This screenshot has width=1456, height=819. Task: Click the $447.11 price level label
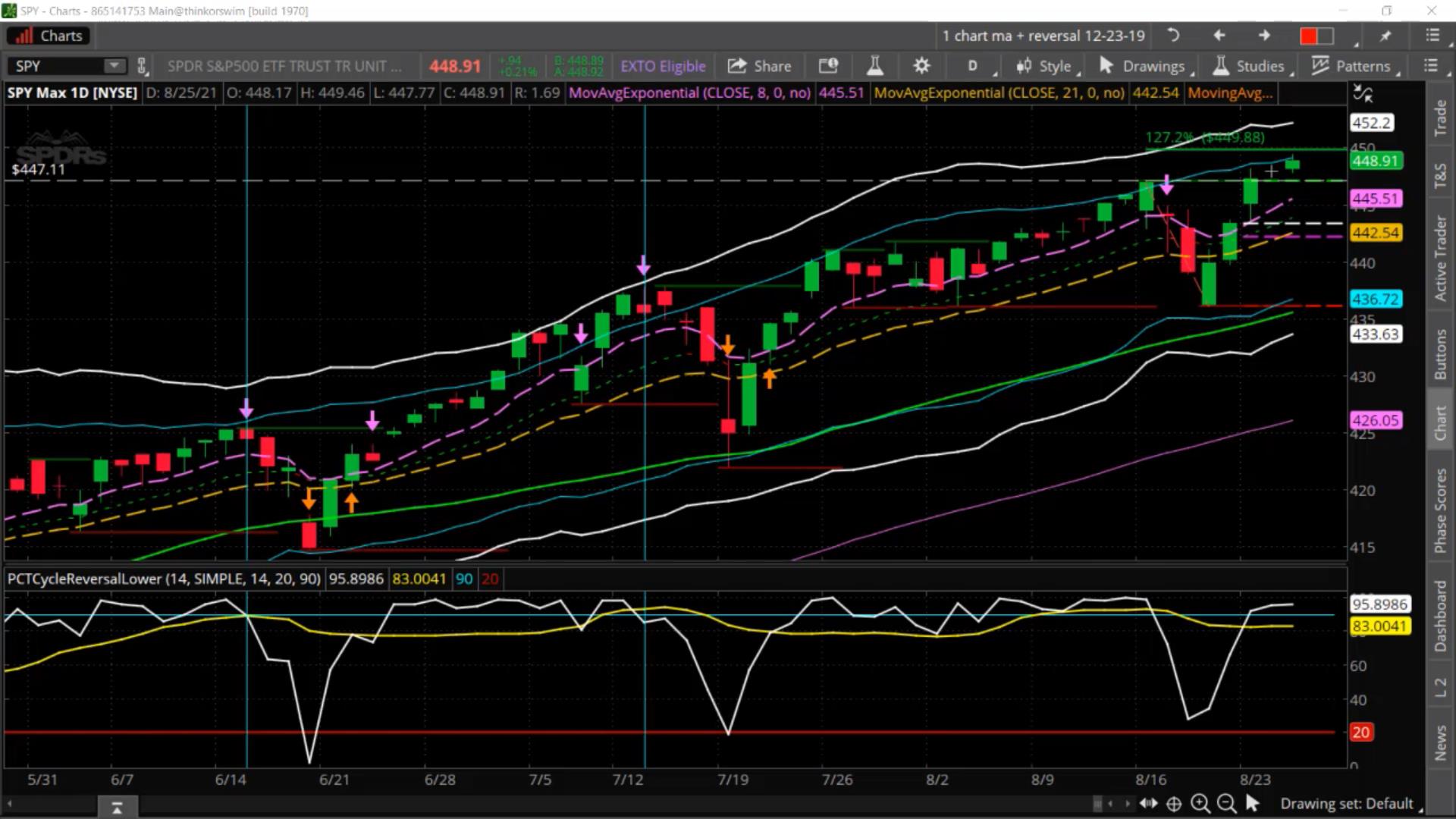click(x=39, y=169)
